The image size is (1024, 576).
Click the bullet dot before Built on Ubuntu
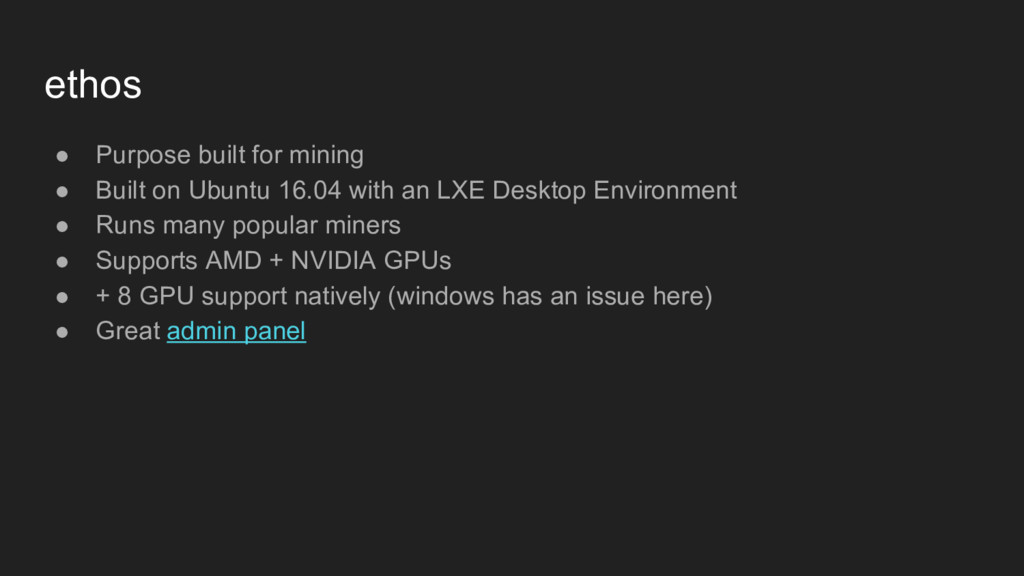[62, 191]
